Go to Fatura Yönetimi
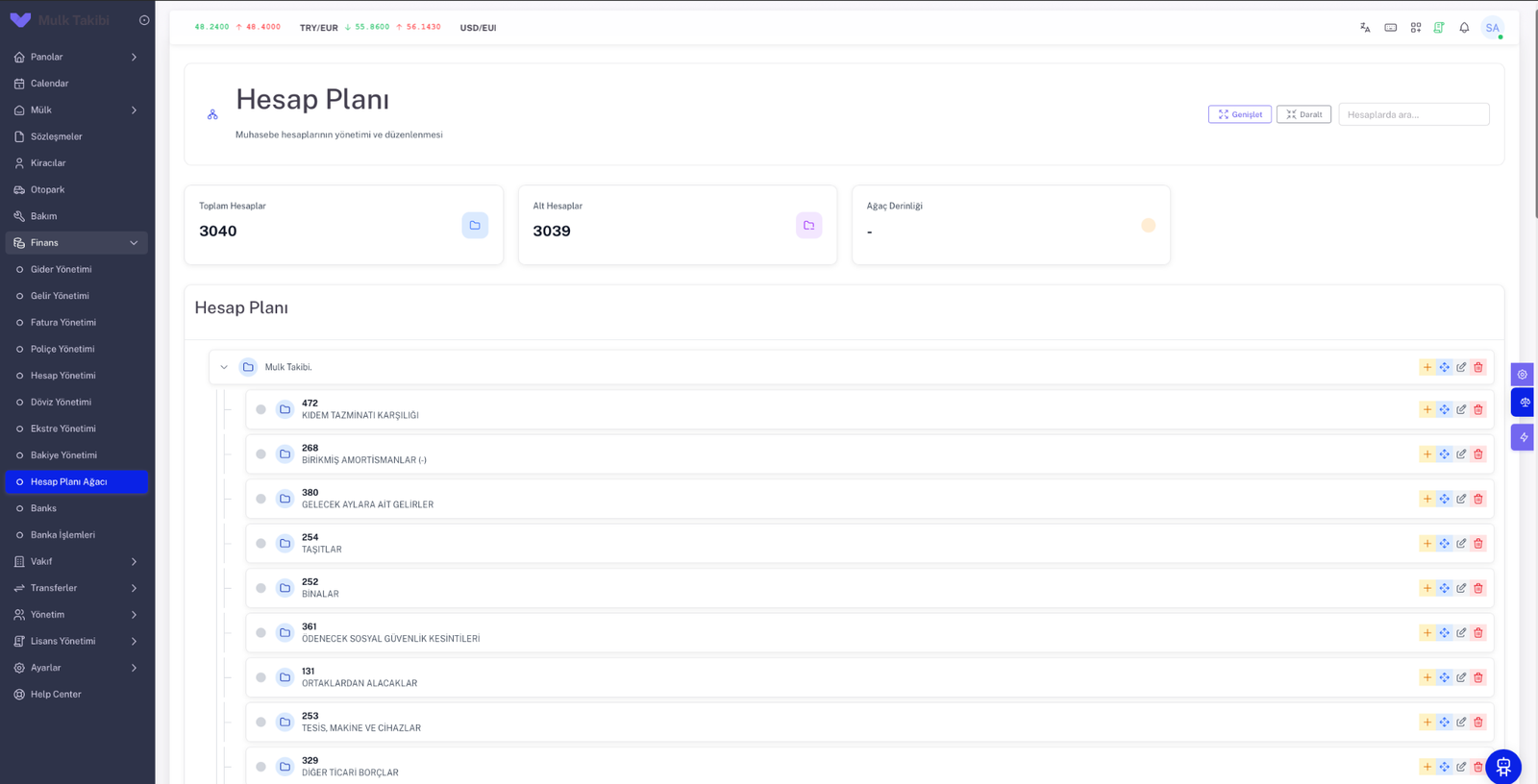Image resolution: width=1538 pixels, height=784 pixels. pyautogui.click(x=77, y=323)
